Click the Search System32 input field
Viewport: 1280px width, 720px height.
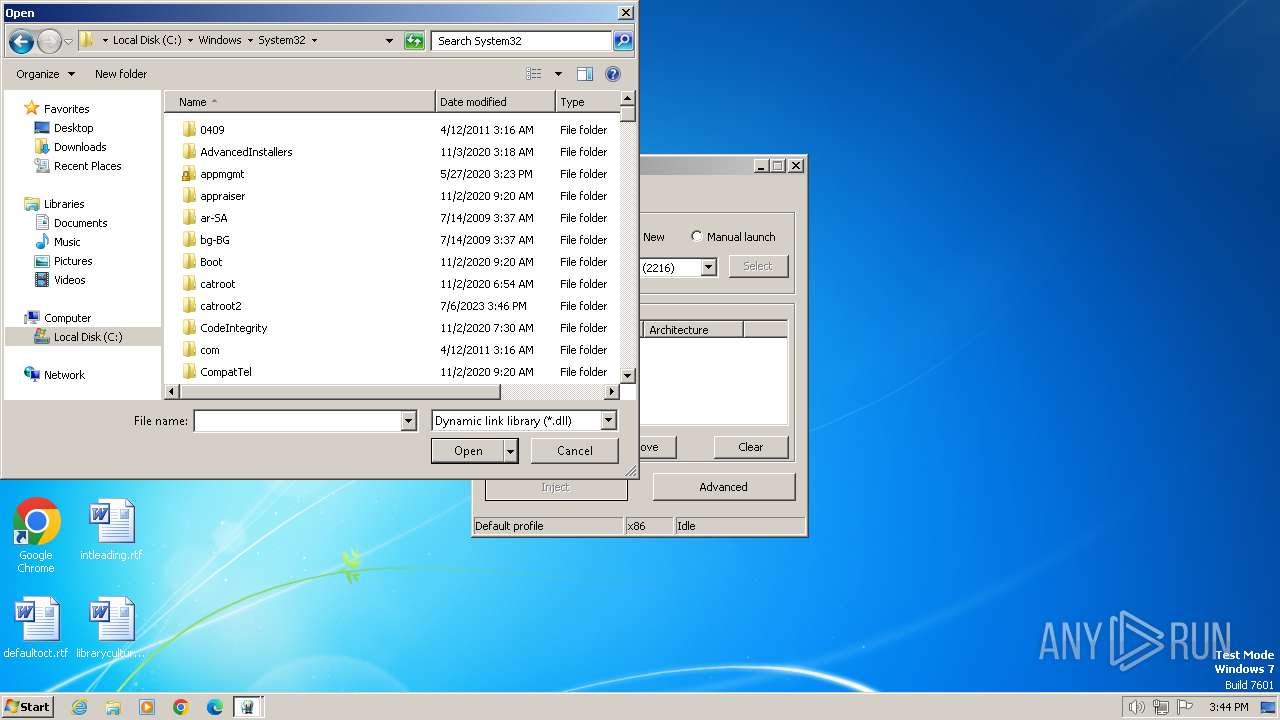(523, 41)
